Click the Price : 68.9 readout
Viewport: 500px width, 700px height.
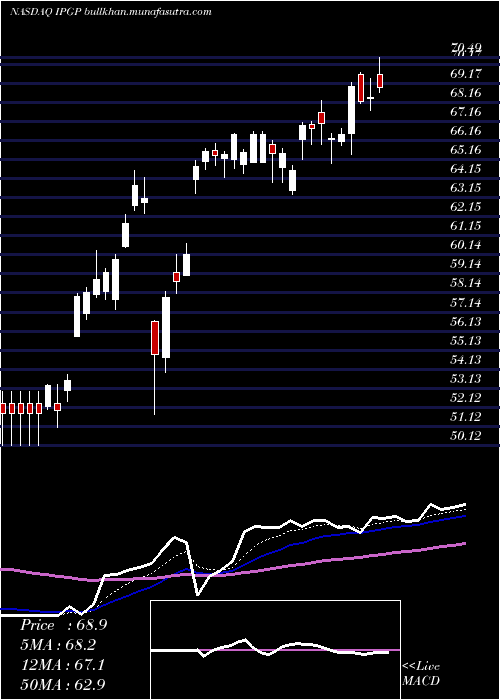[x=63, y=625]
